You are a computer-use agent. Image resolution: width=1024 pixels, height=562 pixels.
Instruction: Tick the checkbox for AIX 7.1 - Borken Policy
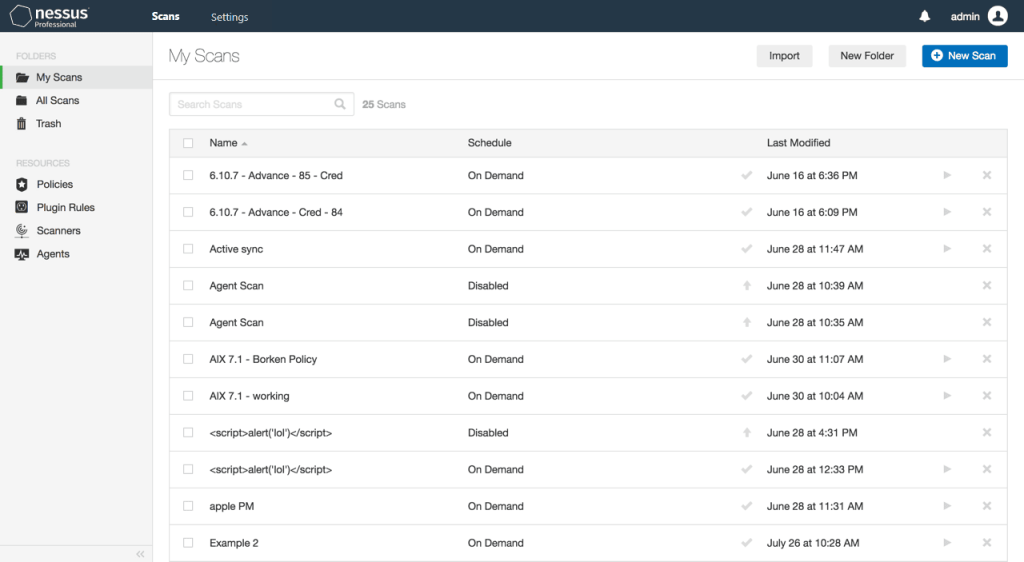point(188,359)
